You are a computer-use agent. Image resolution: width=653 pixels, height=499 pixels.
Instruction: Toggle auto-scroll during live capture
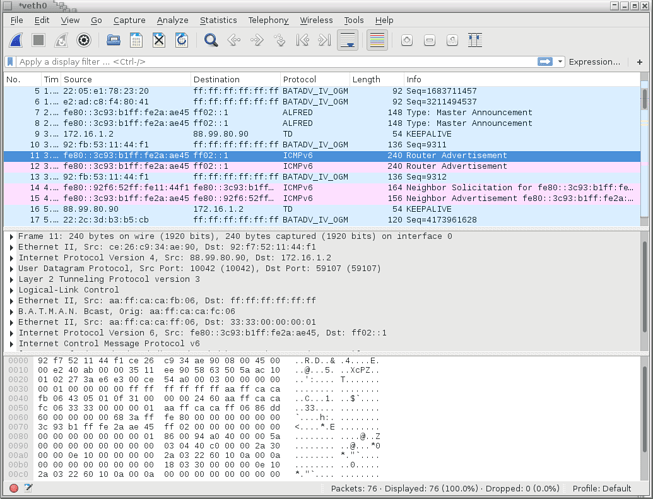click(x=347, y=40)
